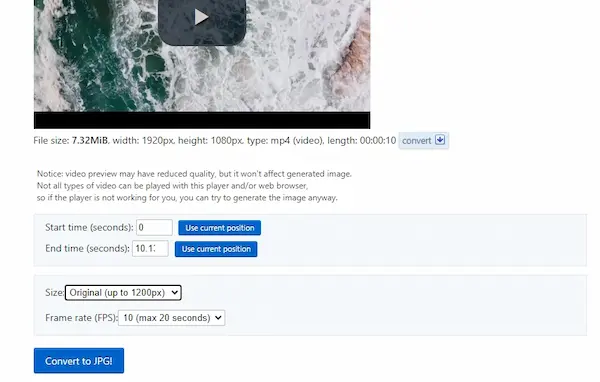Open the Size dropdown showing Original
This screenshot has width=600, height=382.
(123, 293)
